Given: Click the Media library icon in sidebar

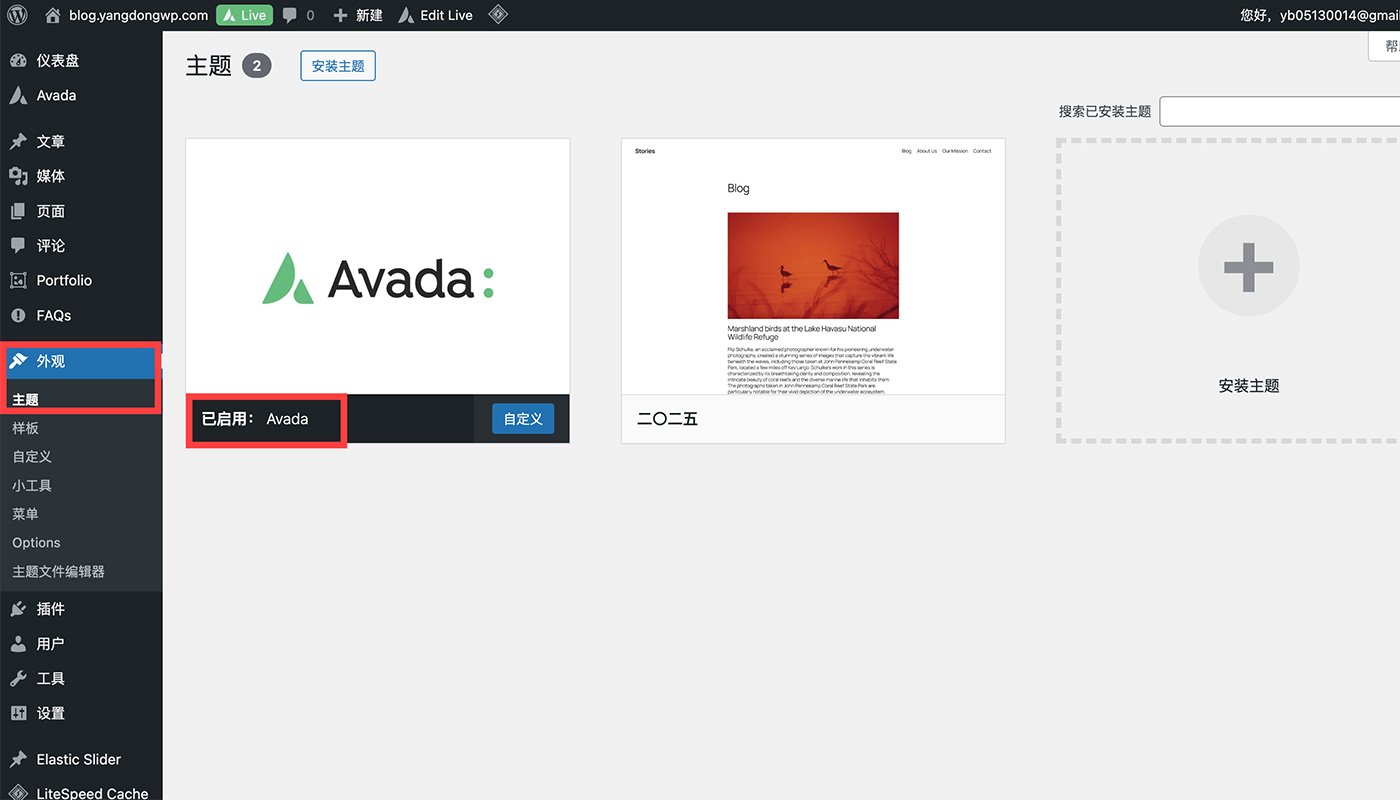Looking at the screenshot, I should pyautogui.click(x=18, y=176).
